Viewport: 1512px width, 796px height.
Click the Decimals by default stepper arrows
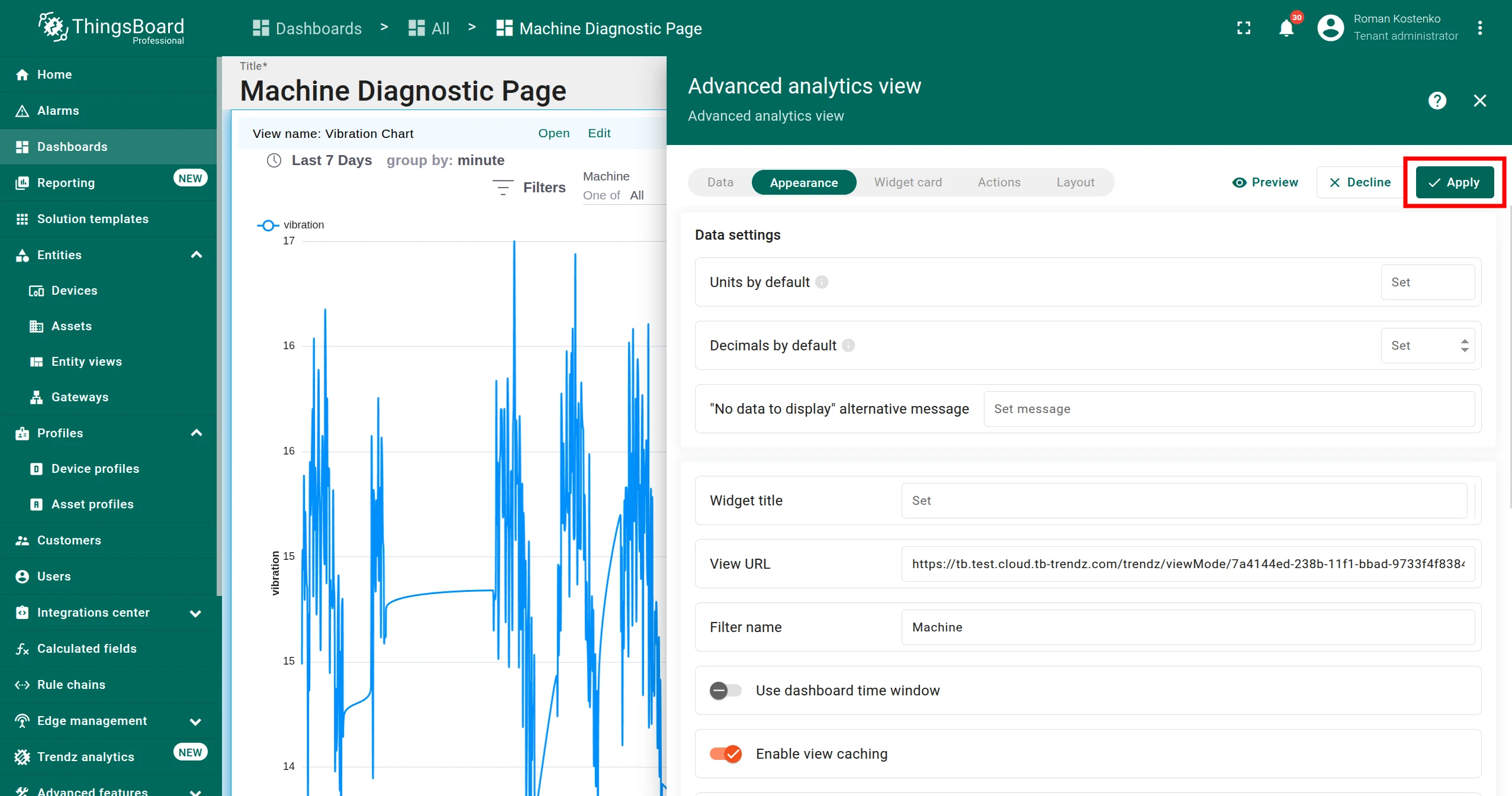coord(1465,346)
